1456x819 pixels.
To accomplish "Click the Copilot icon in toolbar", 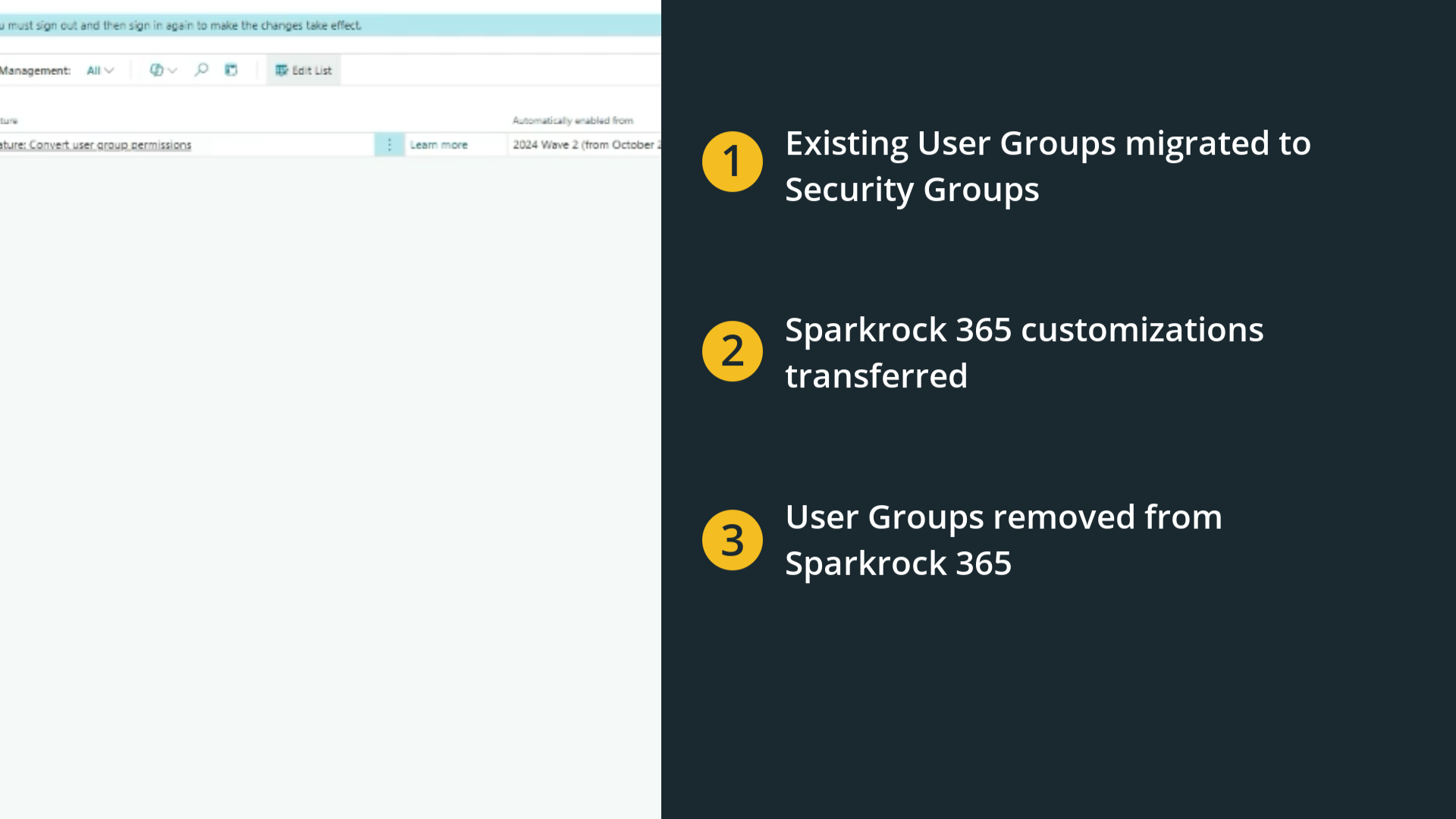I will pos(156,70).
